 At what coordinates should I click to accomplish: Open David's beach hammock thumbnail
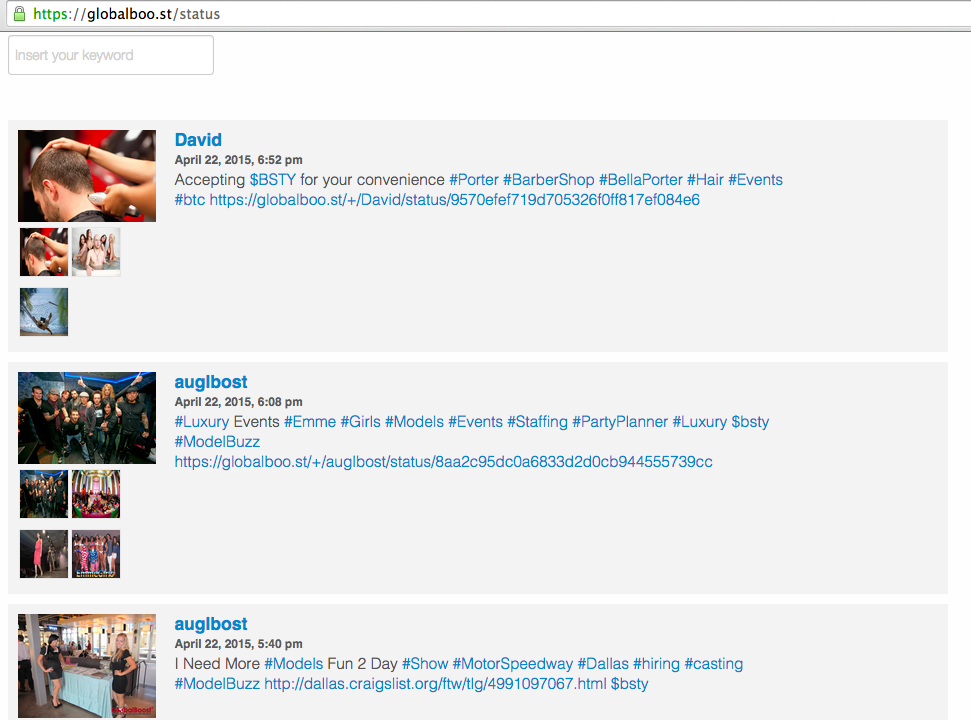44,312
